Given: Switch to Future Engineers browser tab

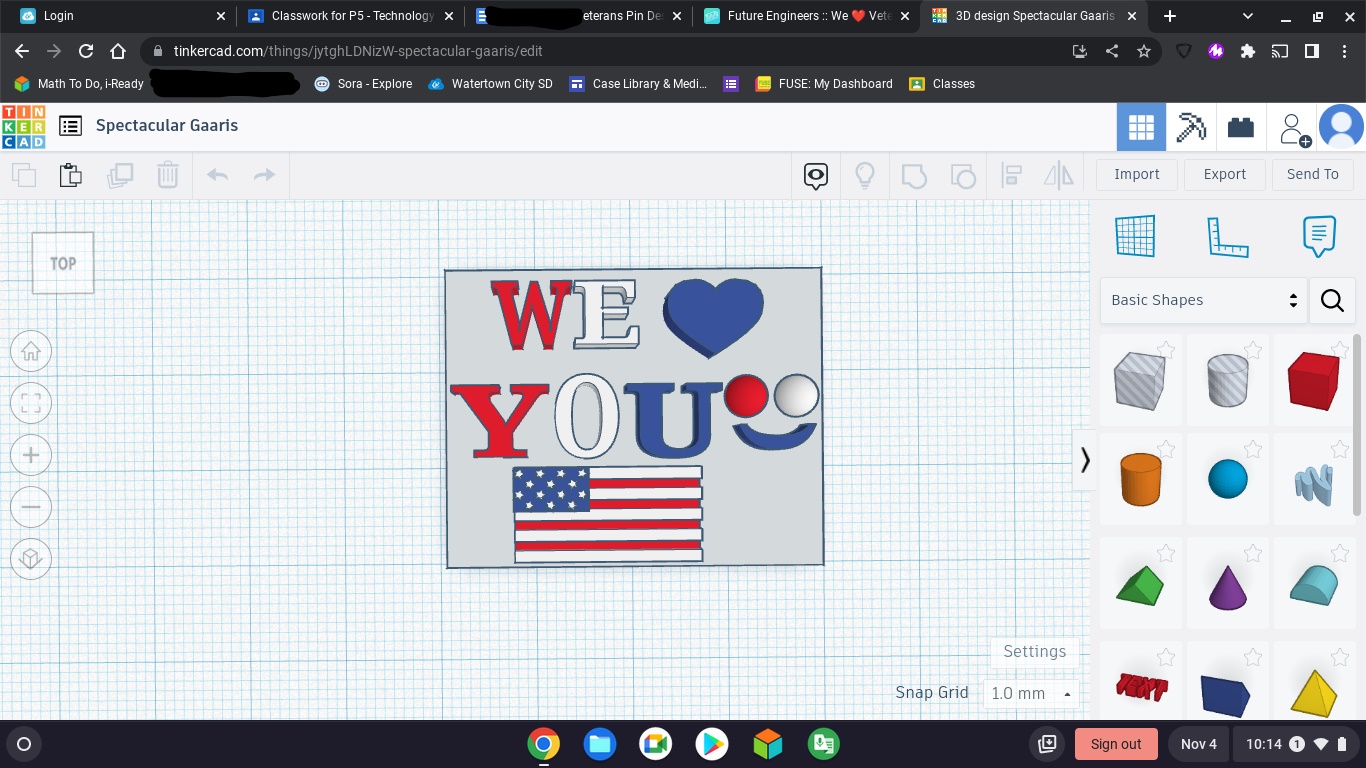Looking at the screenshot, I should [x=808, y=16].
